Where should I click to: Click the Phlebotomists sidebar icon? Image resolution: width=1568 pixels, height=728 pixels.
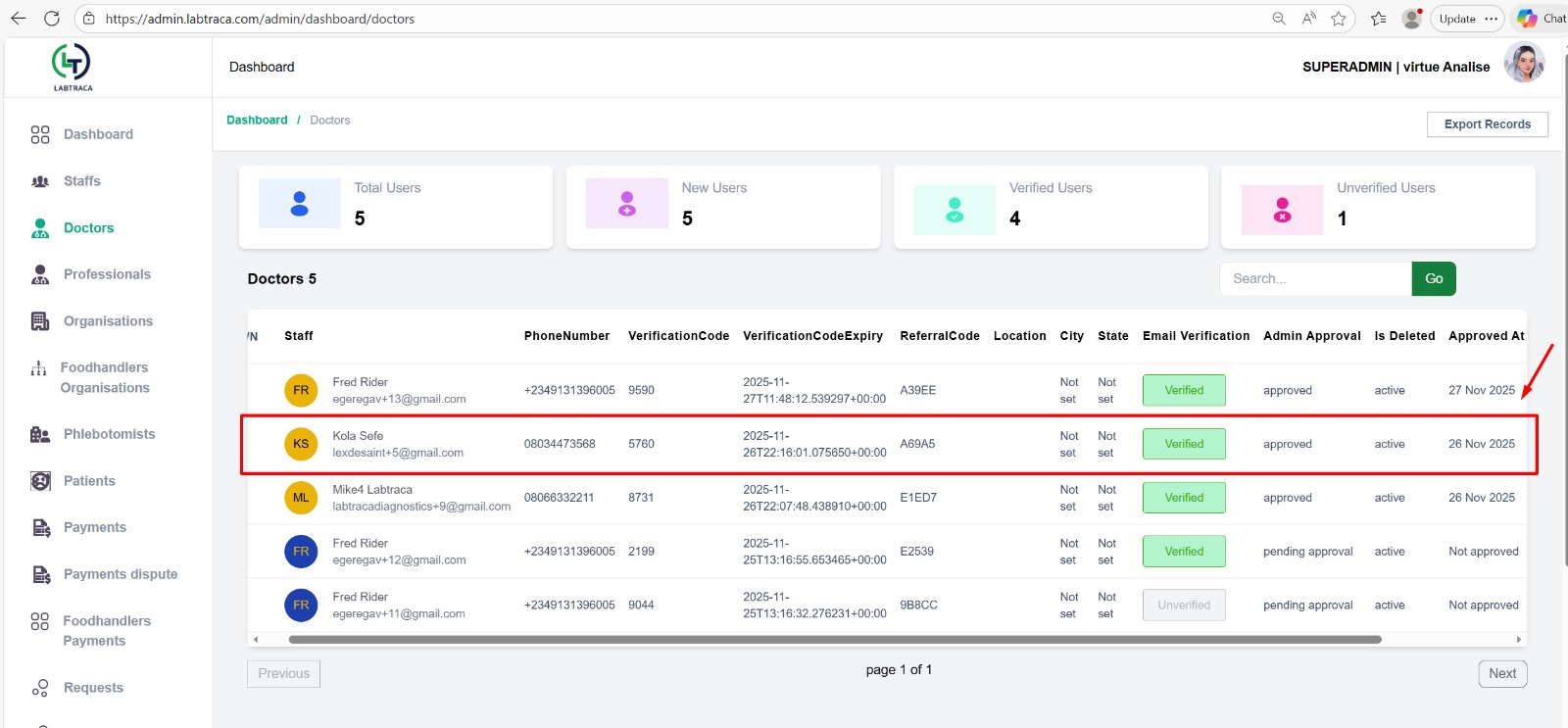(40, 434)
